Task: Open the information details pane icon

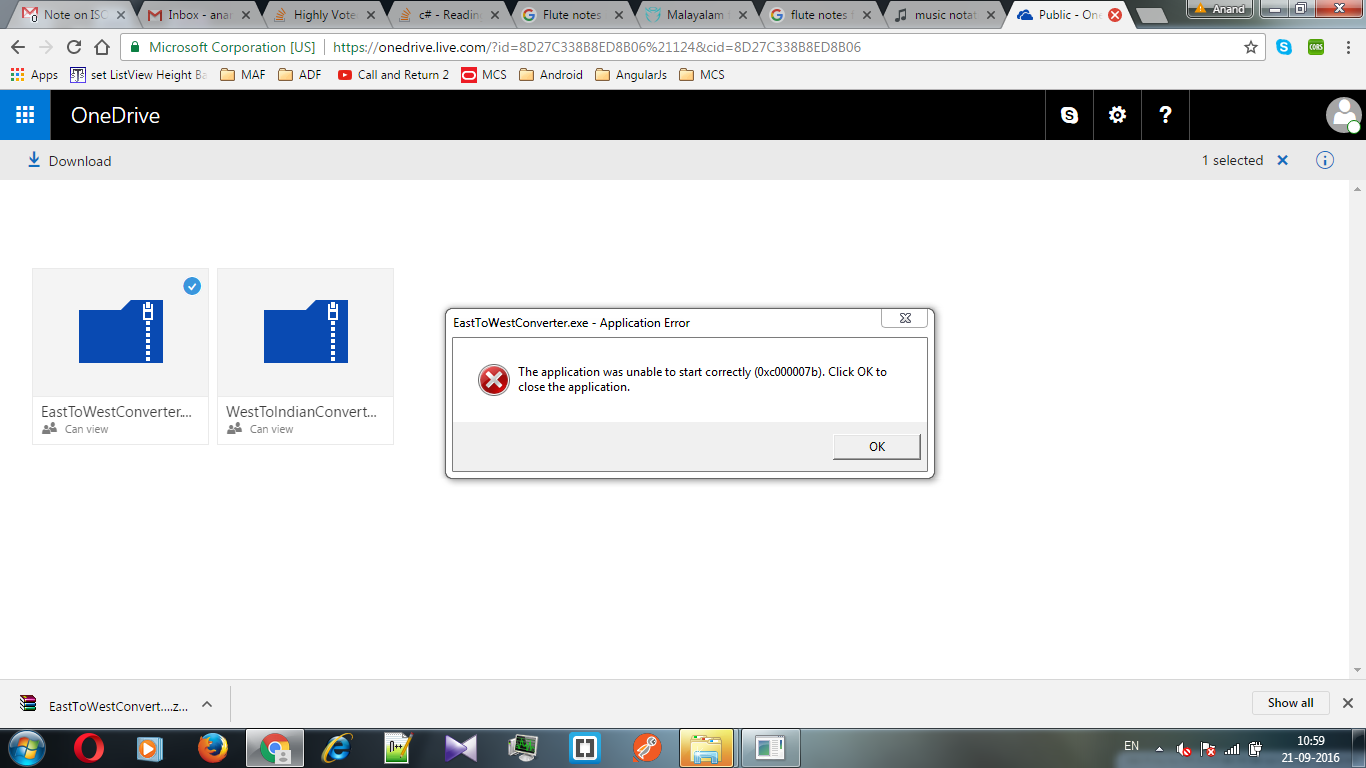Action: (1325, 160)
